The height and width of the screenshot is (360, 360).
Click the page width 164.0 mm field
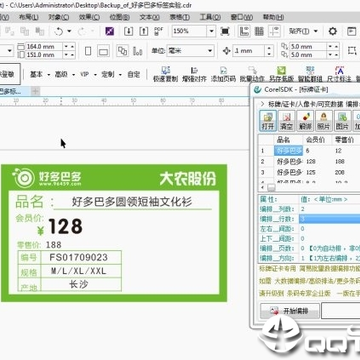pyautogui.click(x=44, y=46)
